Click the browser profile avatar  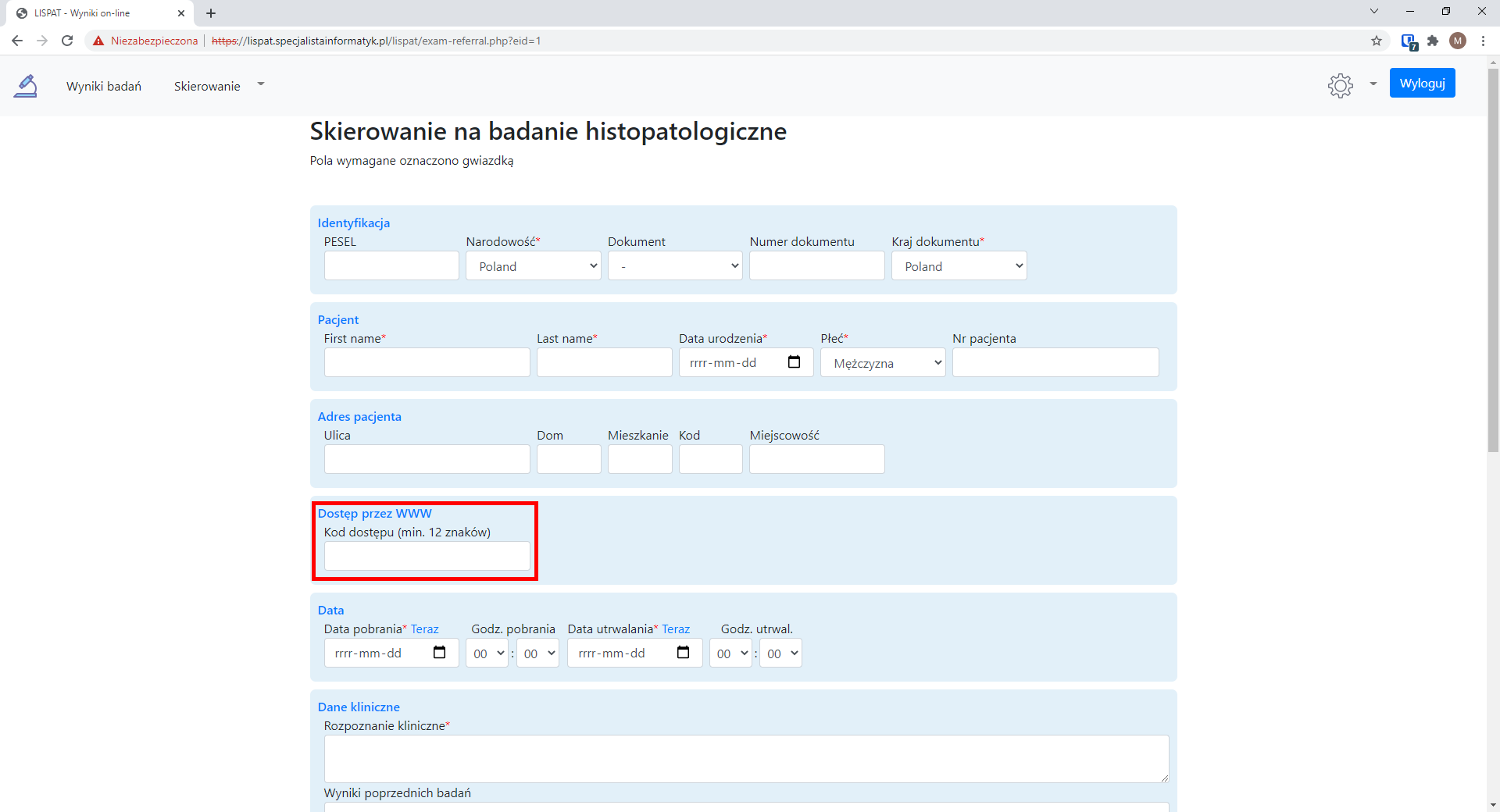pyautogui.click(x=1458, y=41)
